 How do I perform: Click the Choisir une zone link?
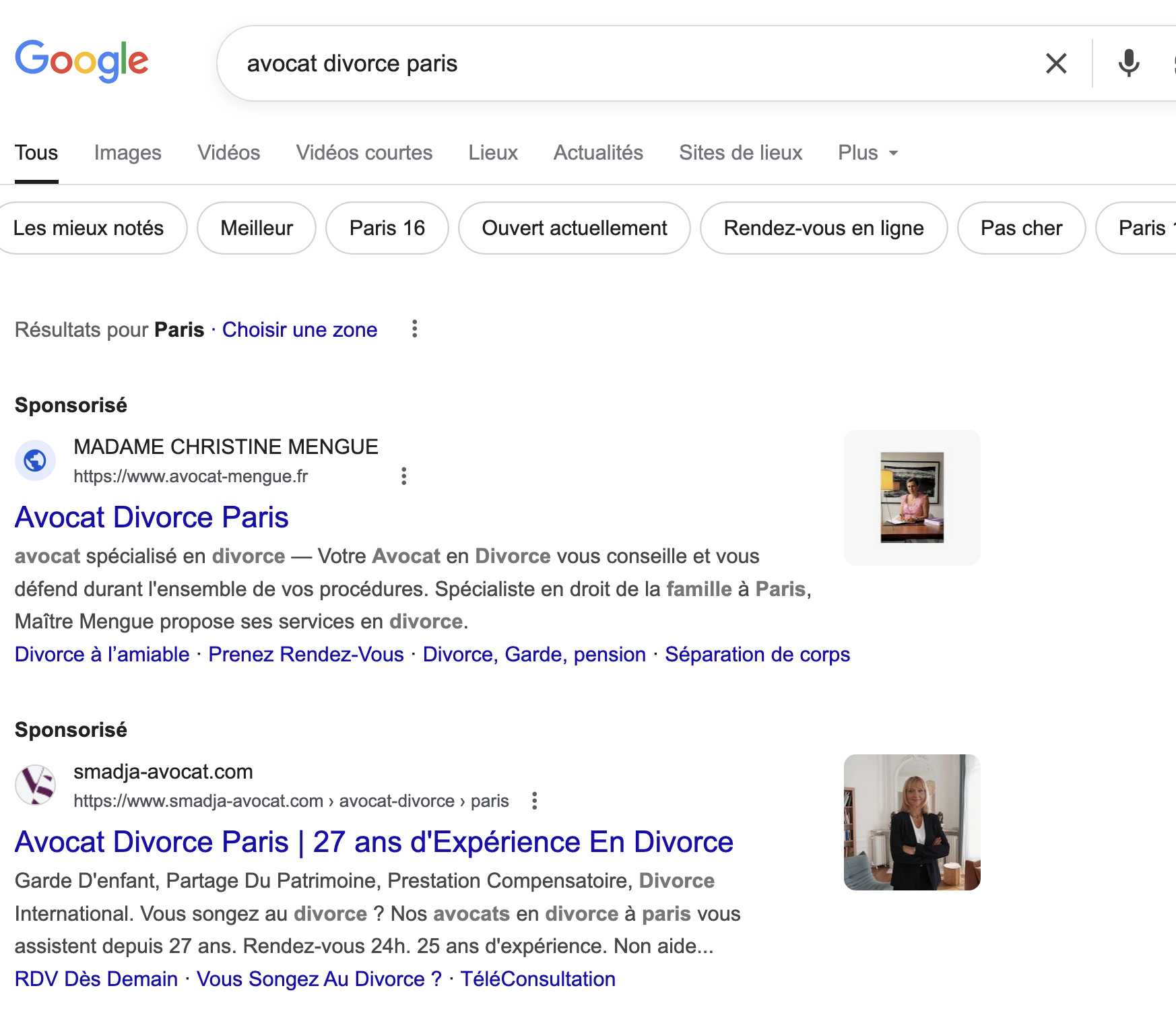point(300,329)
